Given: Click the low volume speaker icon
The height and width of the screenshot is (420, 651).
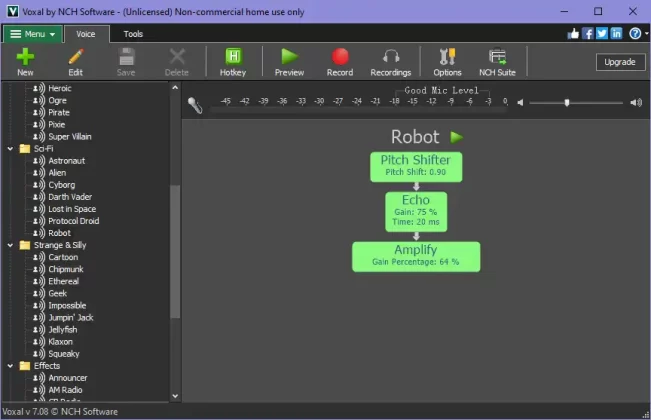Looking at the screenshot, I should point(520,103).
